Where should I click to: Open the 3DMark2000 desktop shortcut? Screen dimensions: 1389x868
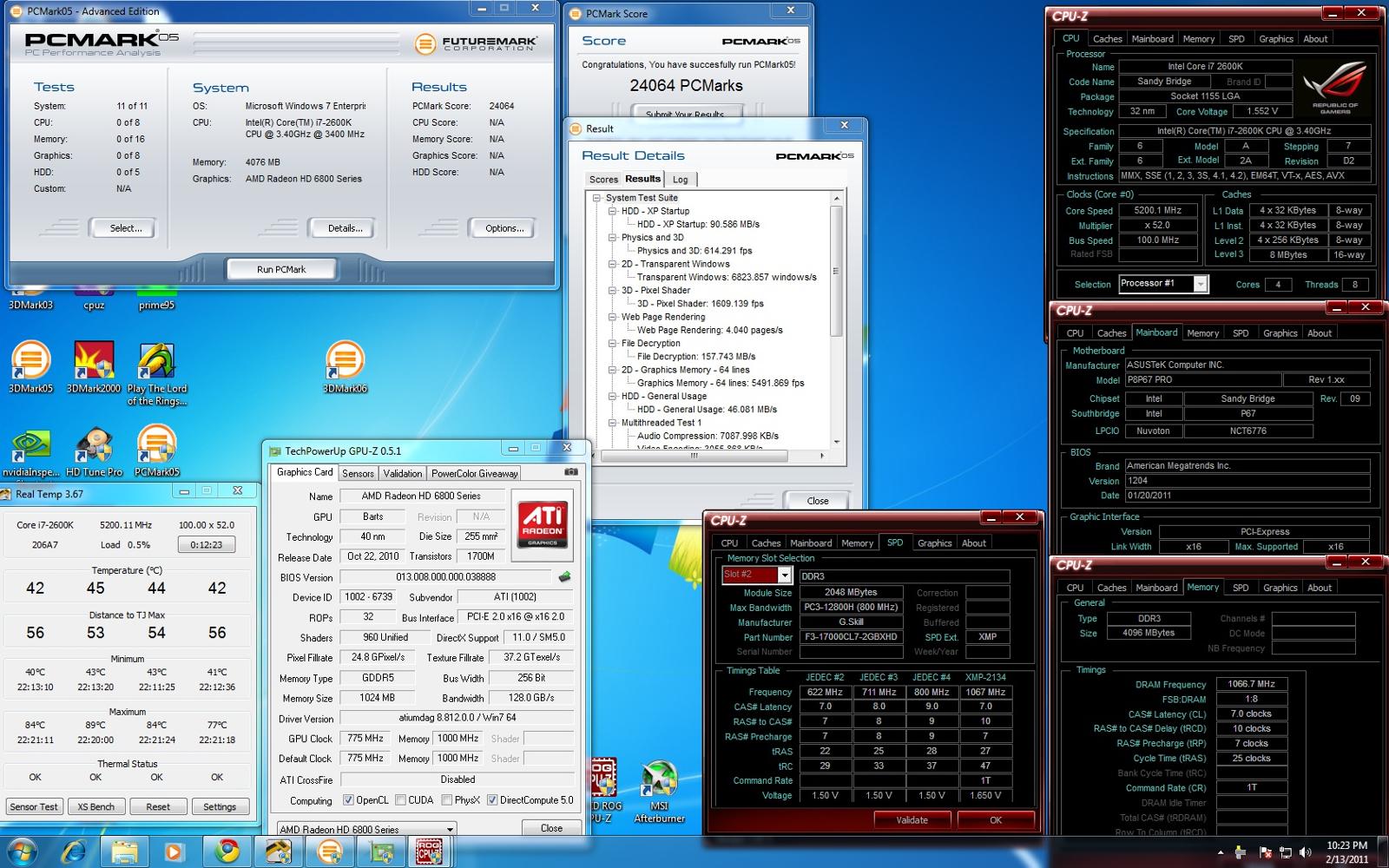94,367
